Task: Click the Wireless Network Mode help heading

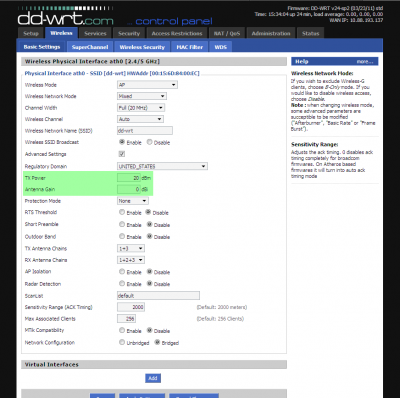Action: click(x=322, y=73)
